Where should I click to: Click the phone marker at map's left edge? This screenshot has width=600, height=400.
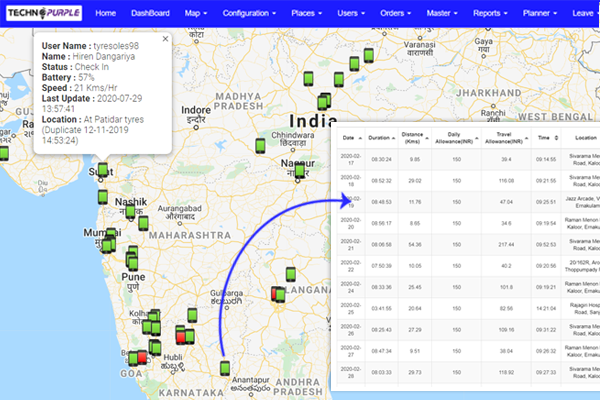4,153
